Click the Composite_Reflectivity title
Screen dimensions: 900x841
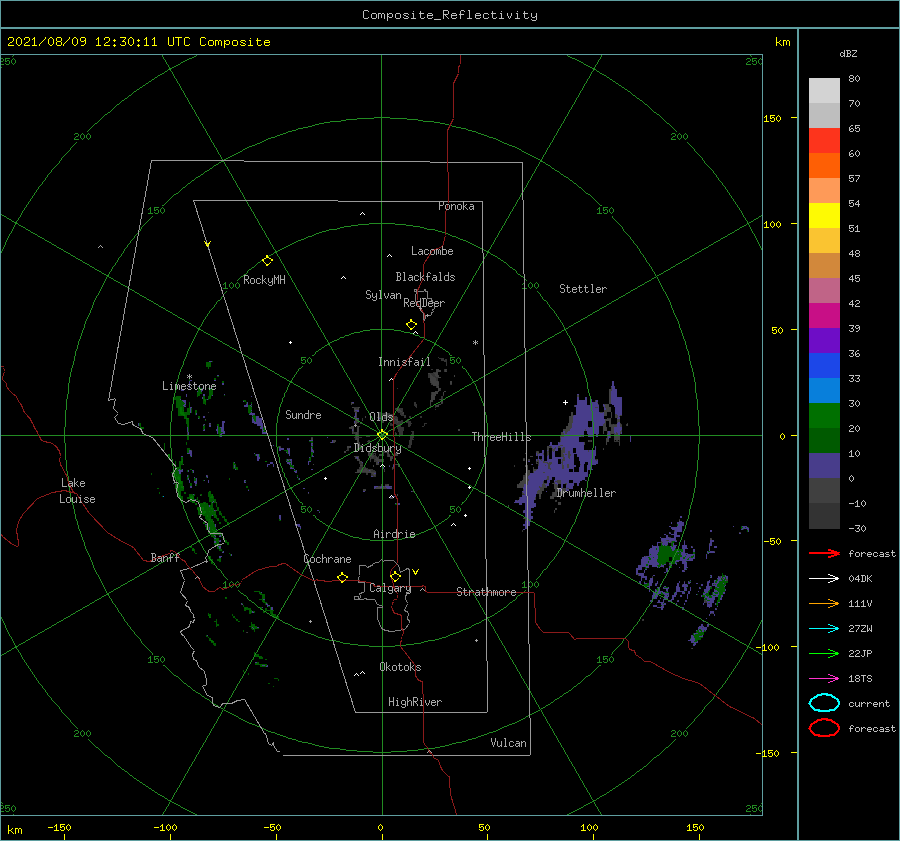450,15
